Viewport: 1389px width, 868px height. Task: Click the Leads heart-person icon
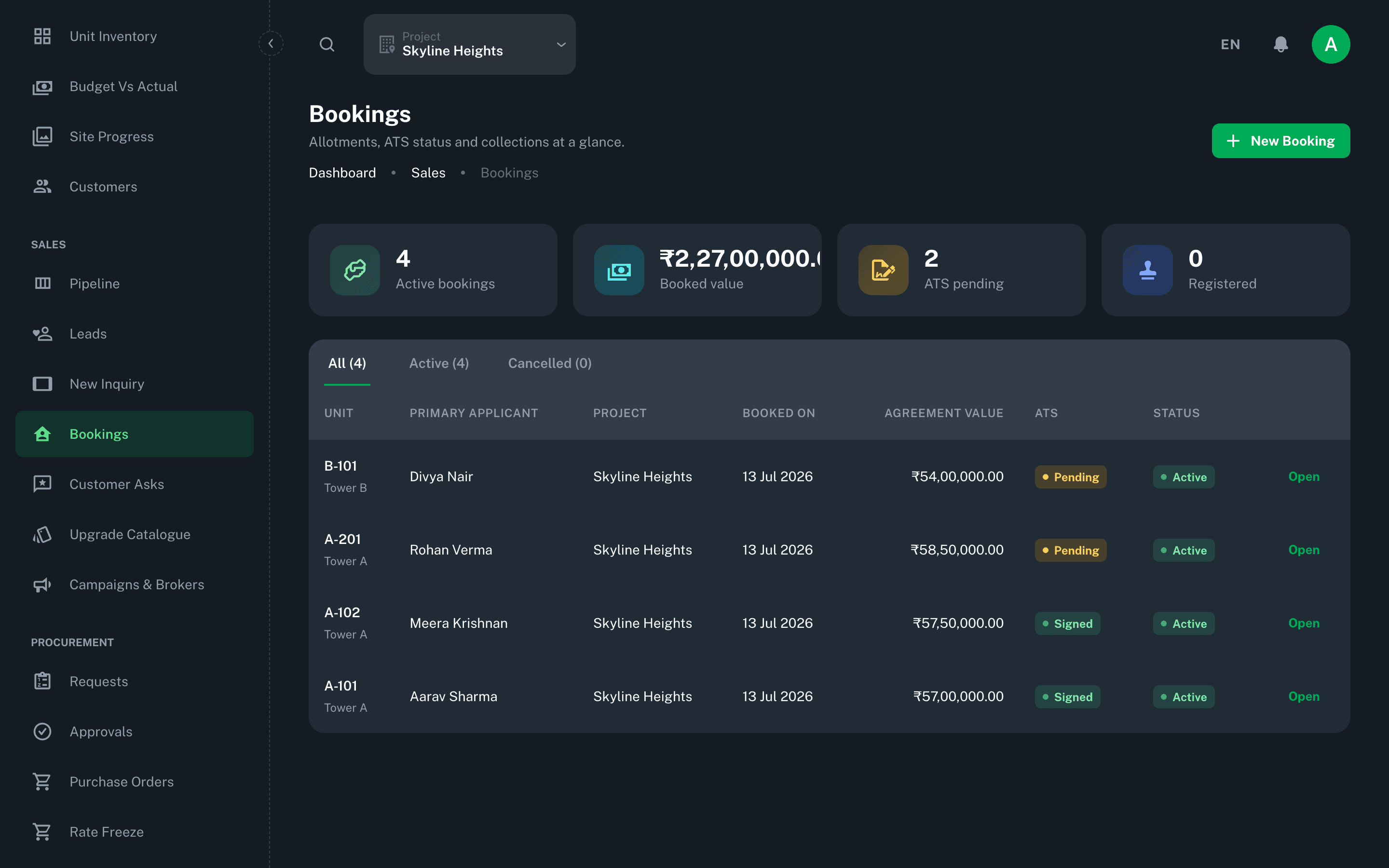pos(42,334)
